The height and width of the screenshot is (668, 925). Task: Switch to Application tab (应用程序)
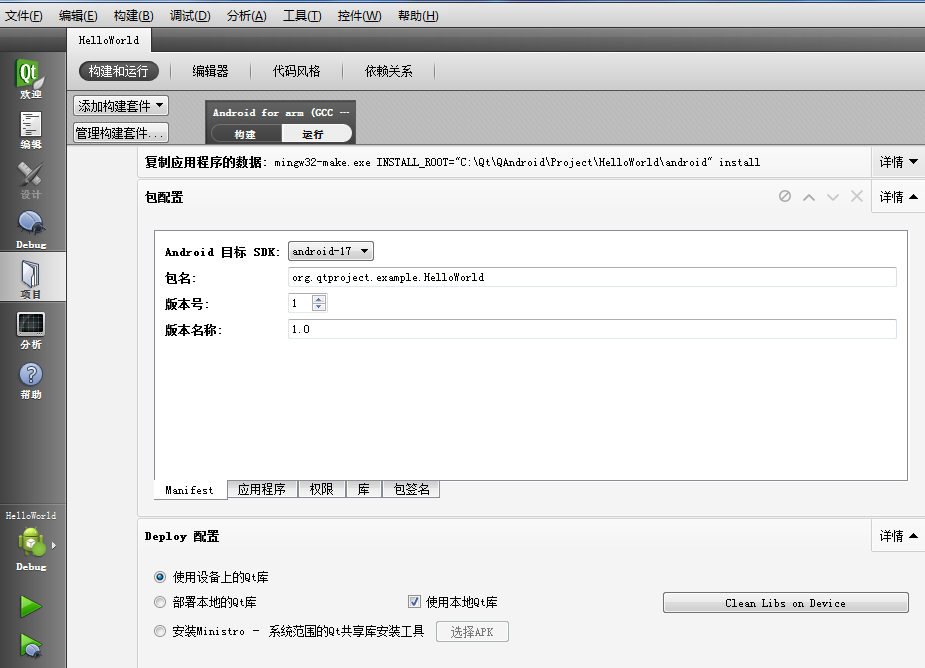[x=262, y=489]
